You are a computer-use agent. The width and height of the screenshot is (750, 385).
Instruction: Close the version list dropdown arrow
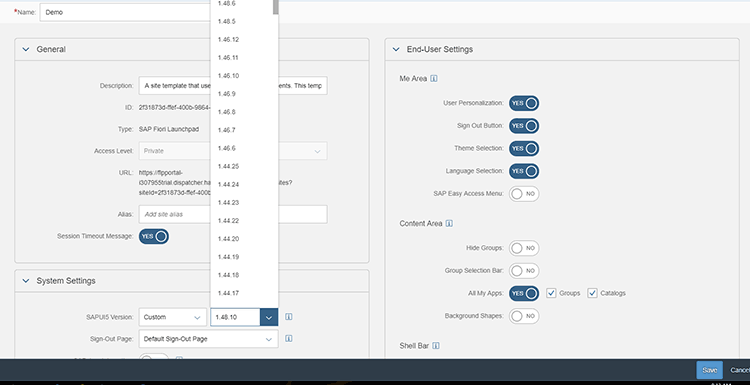(269, 317)
